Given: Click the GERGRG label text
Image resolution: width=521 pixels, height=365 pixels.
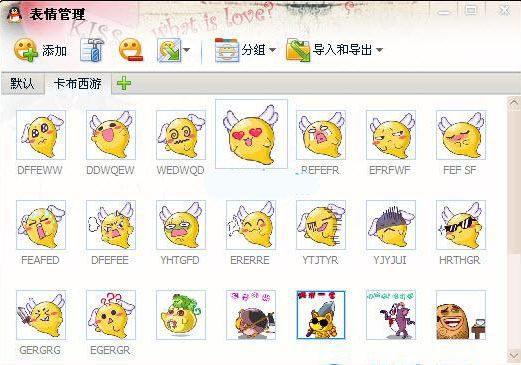Looking at the screenshot, I should click(40, 350).
